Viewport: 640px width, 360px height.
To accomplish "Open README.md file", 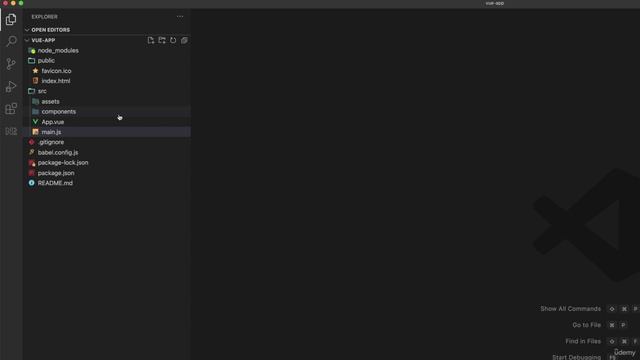I will [x=107, y=183].
